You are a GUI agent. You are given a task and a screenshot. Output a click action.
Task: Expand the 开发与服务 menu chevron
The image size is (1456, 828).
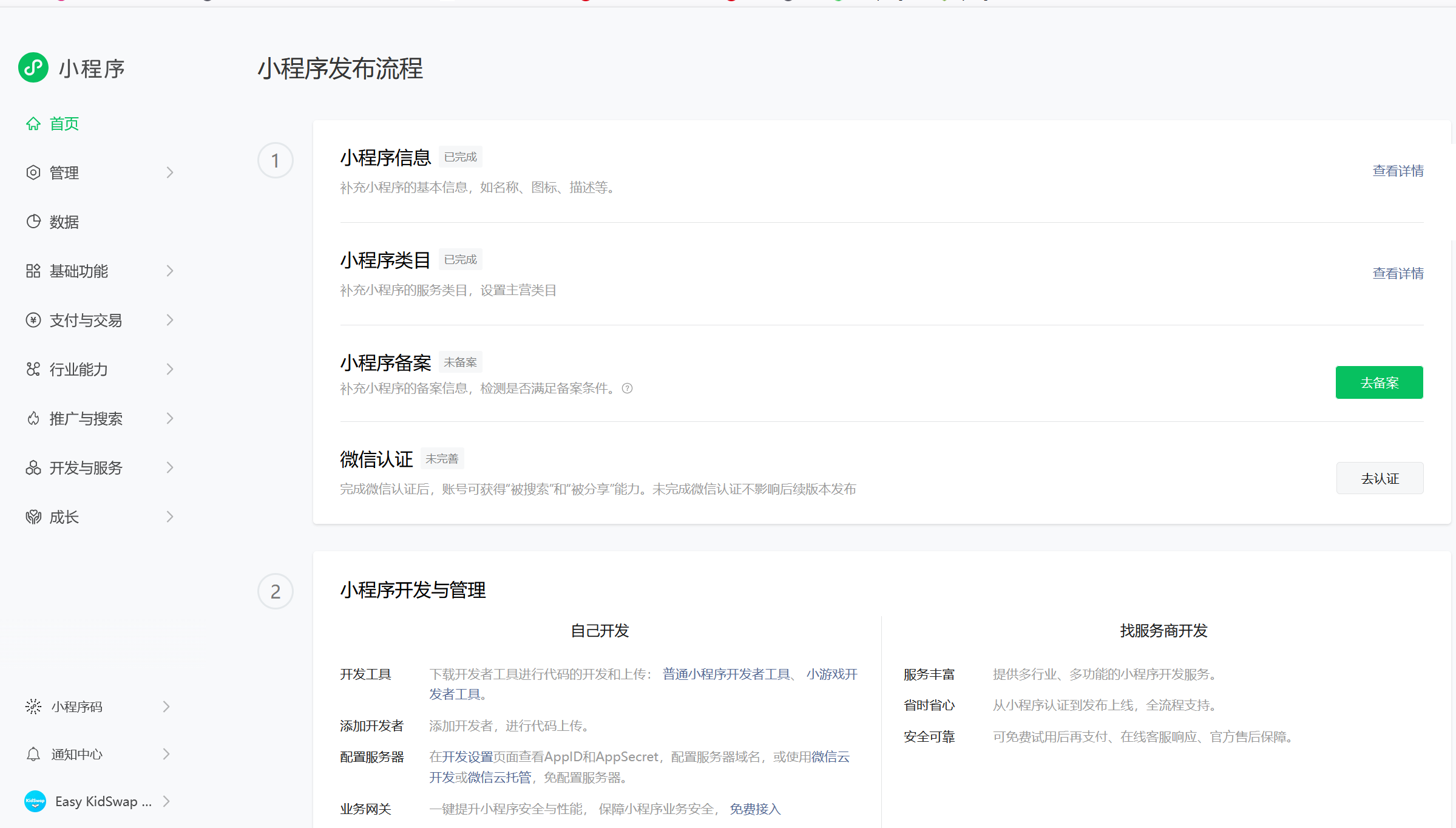(170, 467)
